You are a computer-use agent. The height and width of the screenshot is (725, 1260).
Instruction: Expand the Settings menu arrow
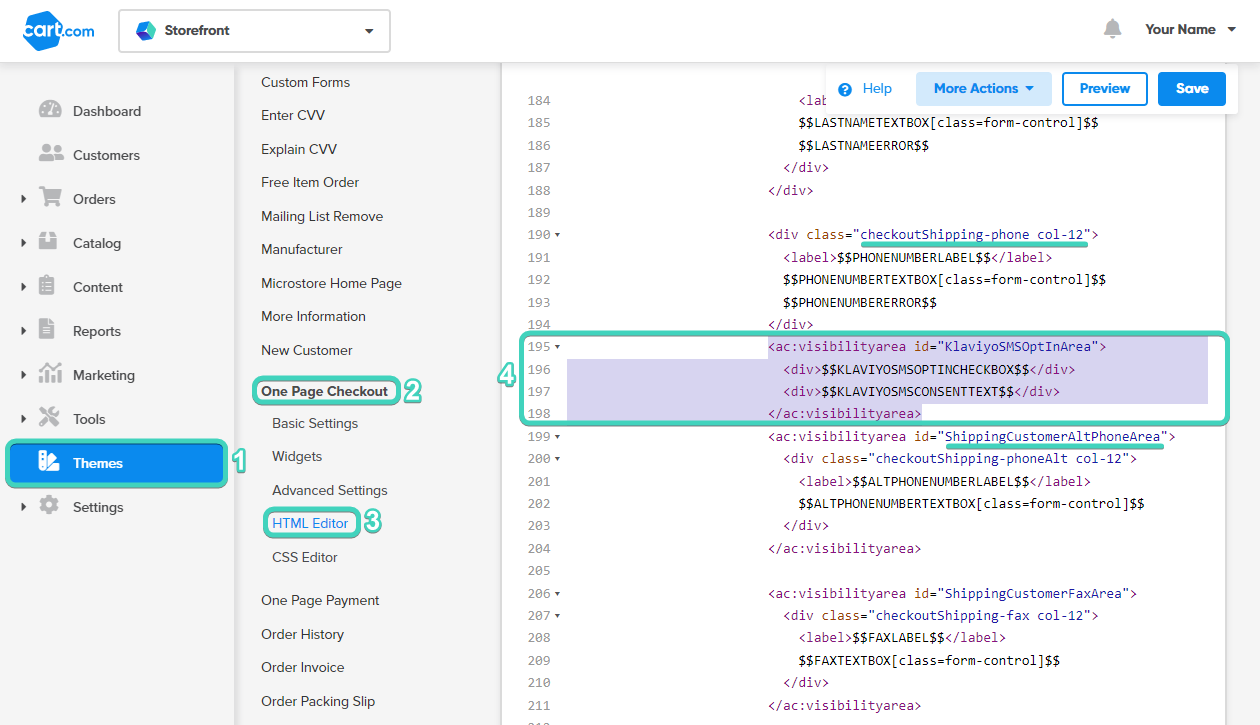coord(24,507)
